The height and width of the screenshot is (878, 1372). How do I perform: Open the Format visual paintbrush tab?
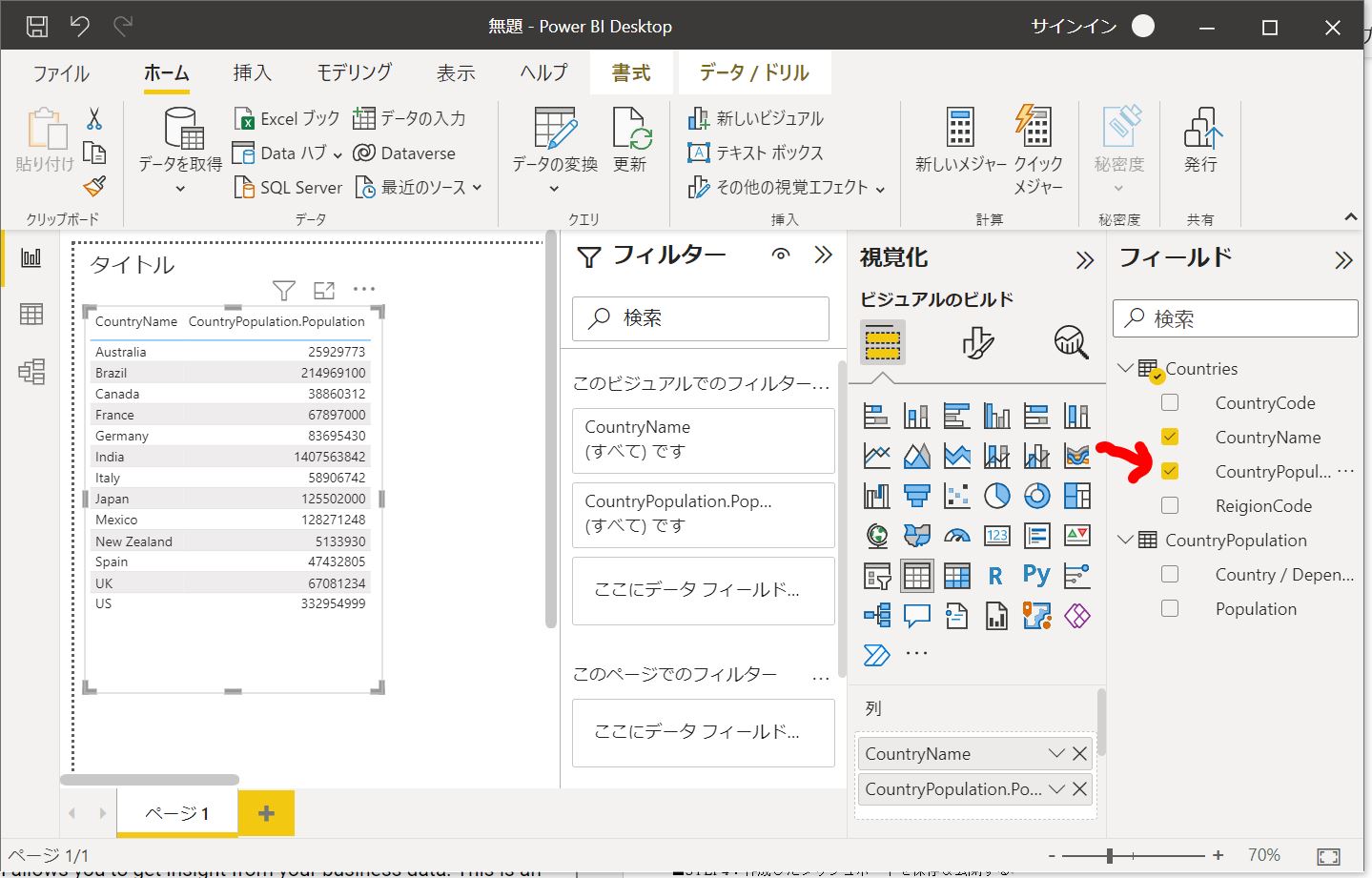(x=977, y=342)
